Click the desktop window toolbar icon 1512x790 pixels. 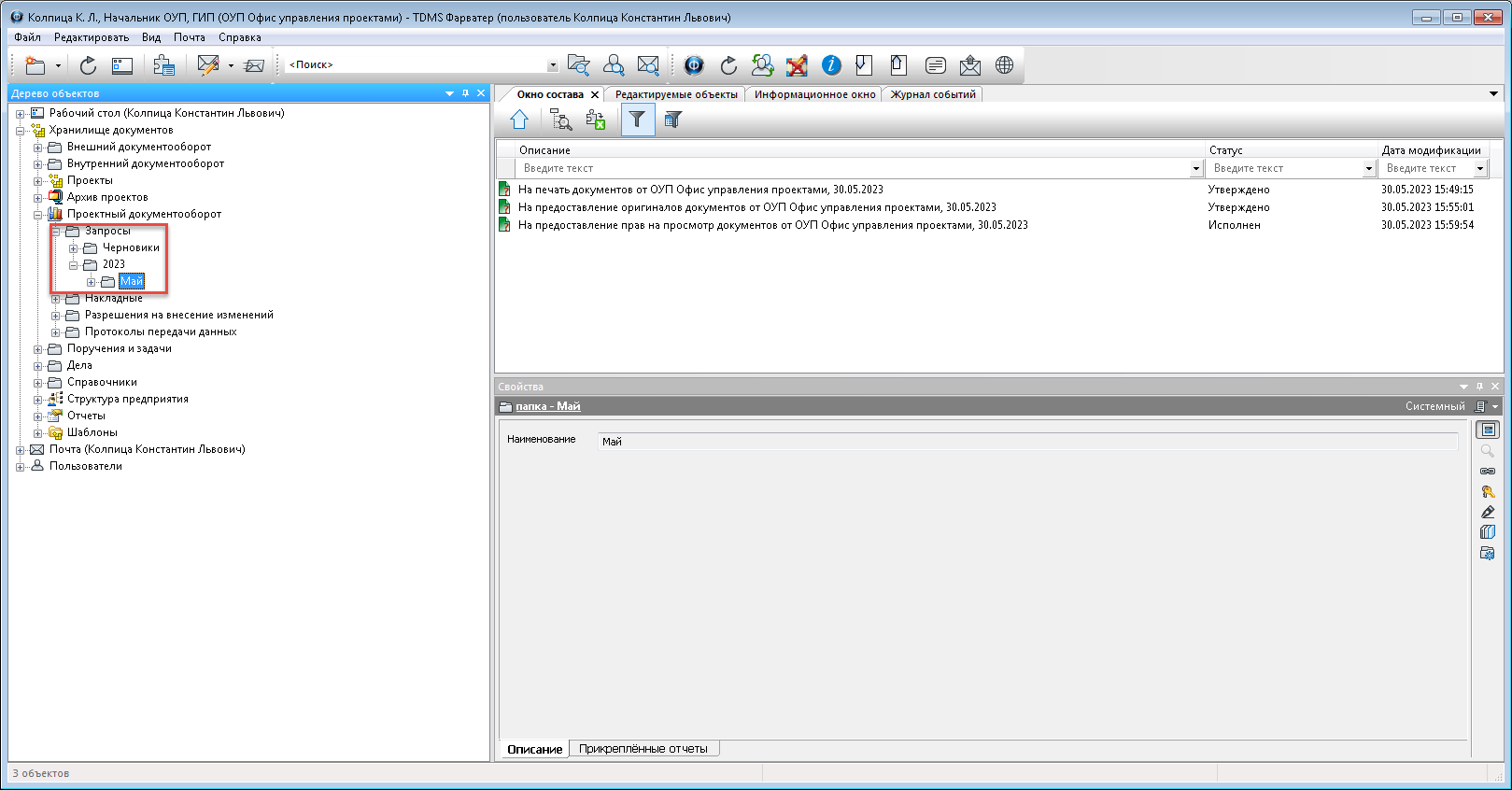[x=122, y=65]
